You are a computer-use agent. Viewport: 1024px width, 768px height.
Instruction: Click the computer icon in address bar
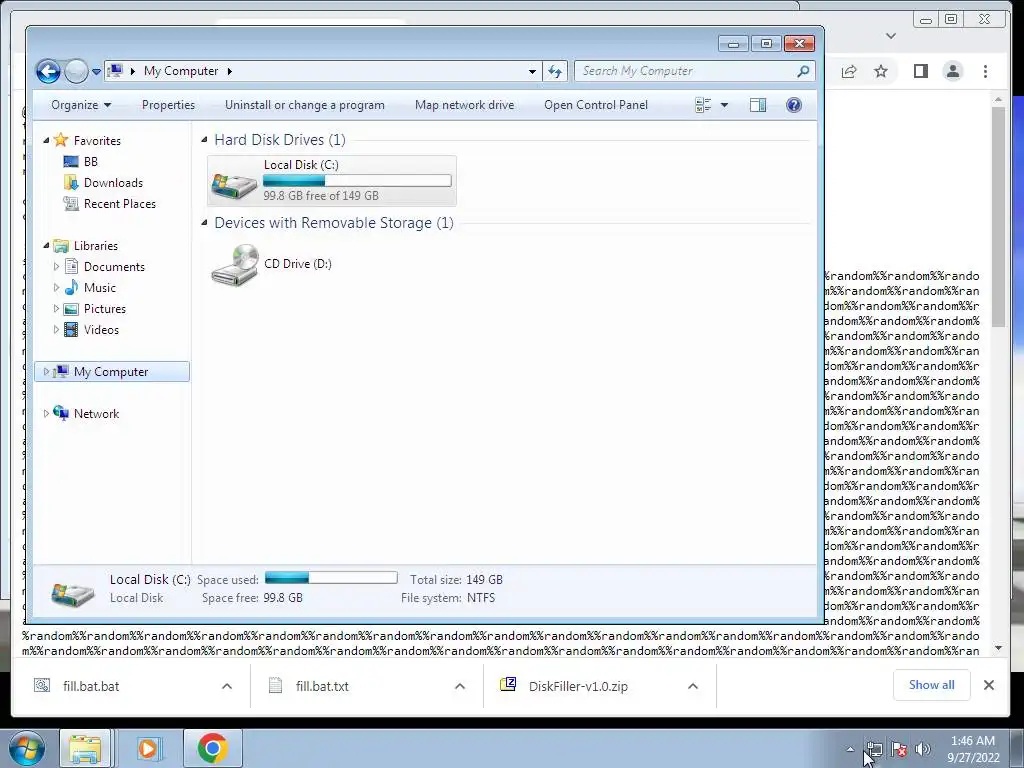tap(115, 71)
